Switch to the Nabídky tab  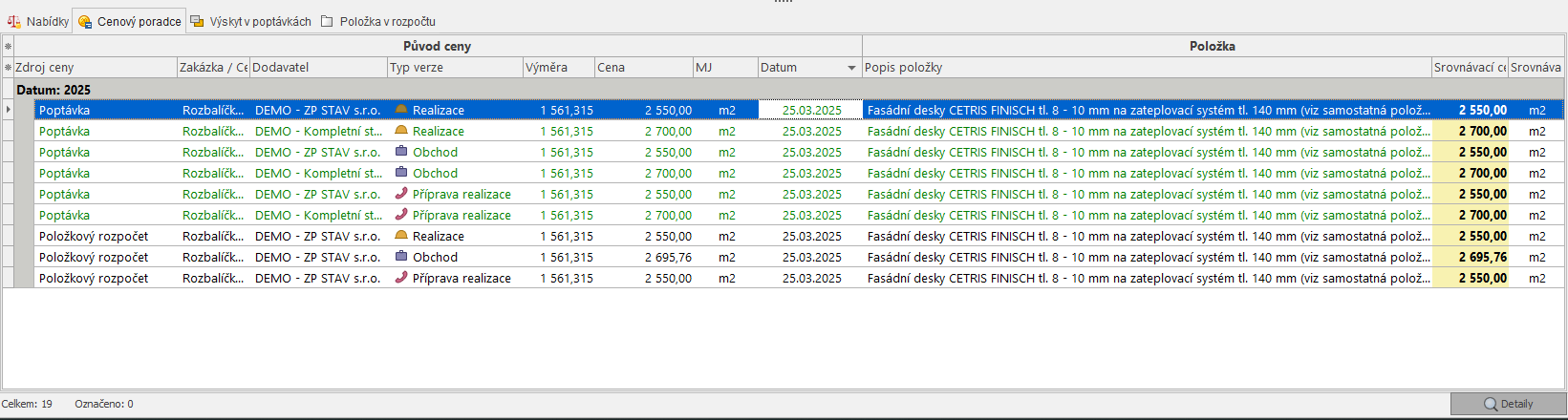(47, 21)
